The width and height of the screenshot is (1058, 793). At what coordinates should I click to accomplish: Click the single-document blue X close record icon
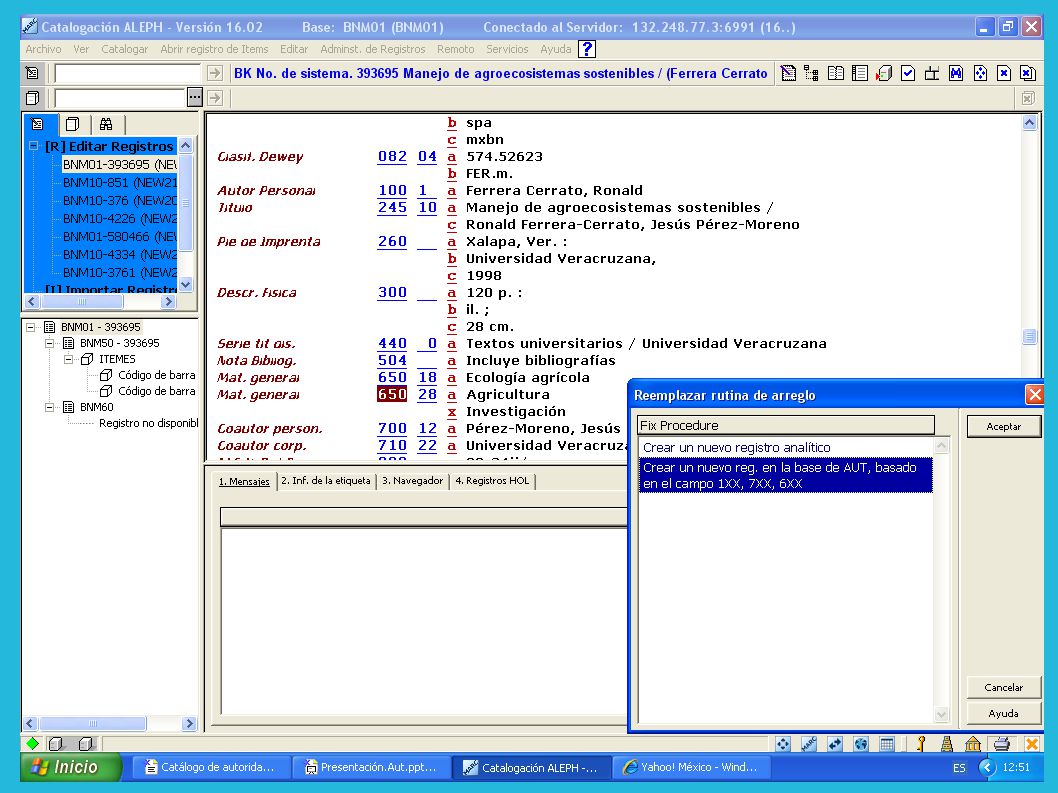[1004, 73]
